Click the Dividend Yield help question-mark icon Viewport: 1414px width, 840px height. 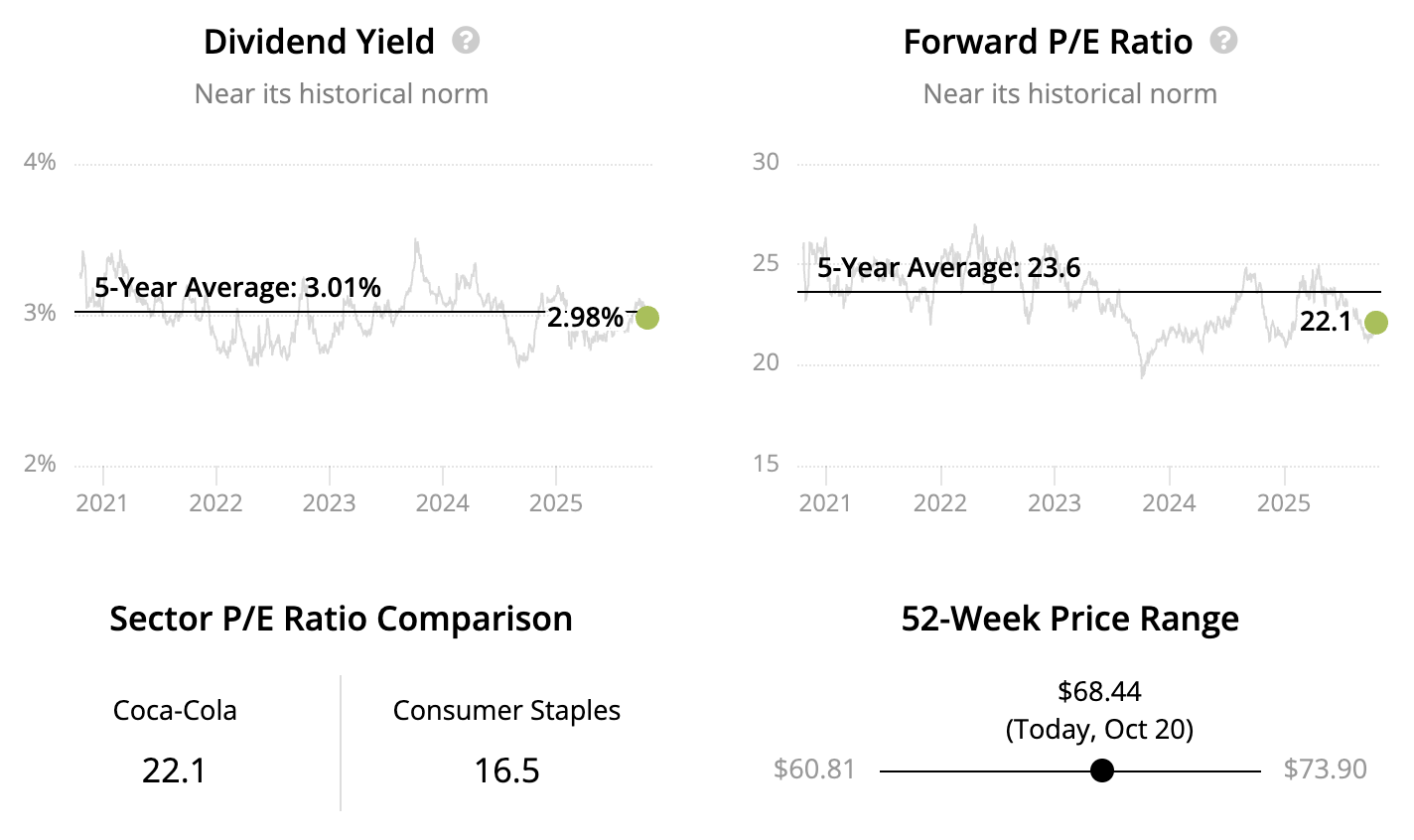pyautogui.click(x=466, y=41)
